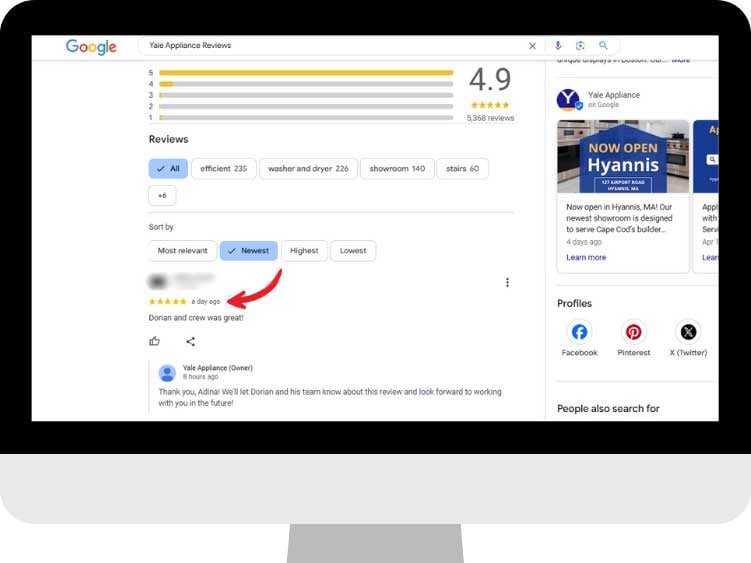The image size is (751, 563).
Task: Click the Yale Appliance Reviews search field
Action: click(330, 46)
